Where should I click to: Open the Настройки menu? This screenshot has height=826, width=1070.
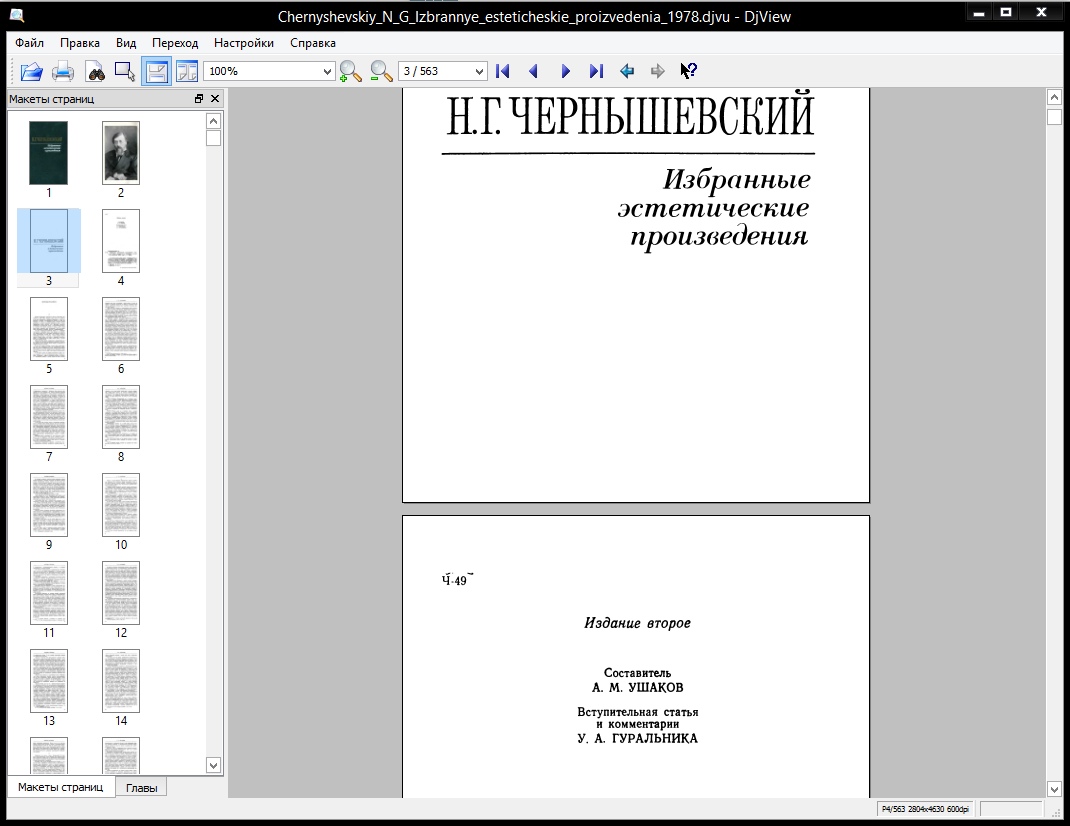pos(243,43)
